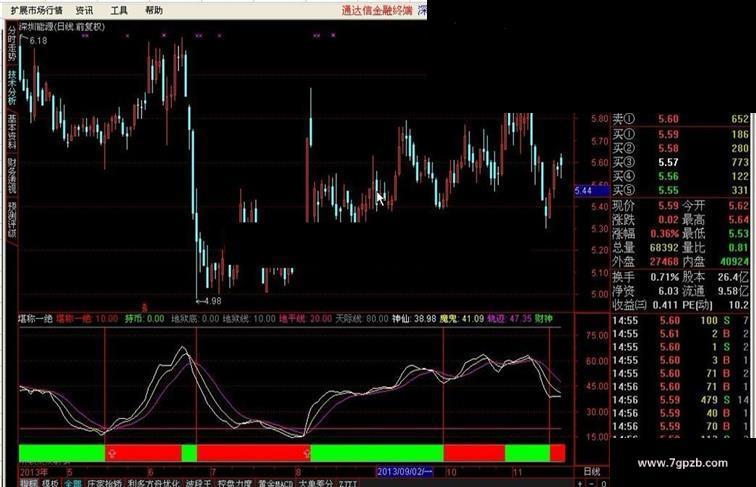Click the 日线 period label
This screenshot has width=756, height=487.
point(592,472)
